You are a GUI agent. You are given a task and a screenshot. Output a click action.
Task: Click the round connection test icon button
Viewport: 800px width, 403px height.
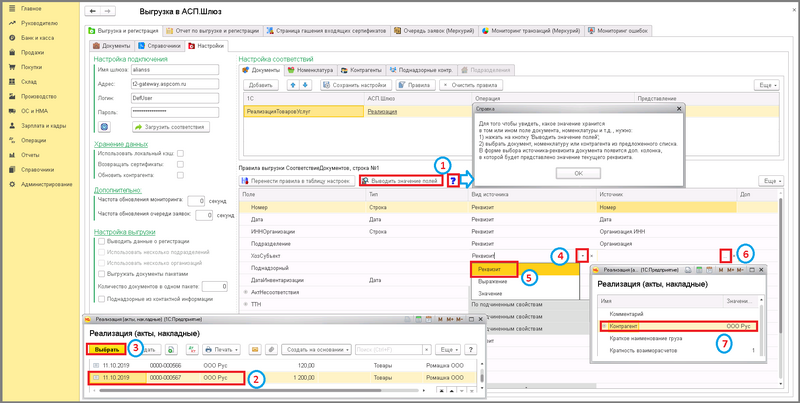click(x=104, y=127)
